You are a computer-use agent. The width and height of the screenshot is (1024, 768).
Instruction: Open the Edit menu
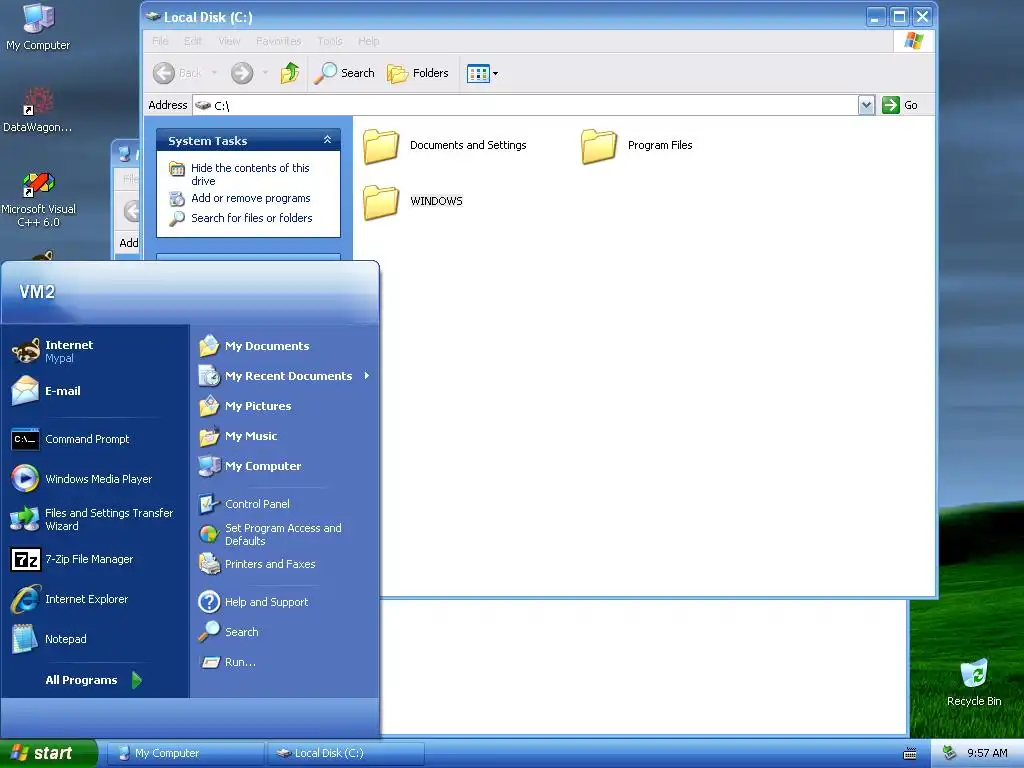coord(193,41)
